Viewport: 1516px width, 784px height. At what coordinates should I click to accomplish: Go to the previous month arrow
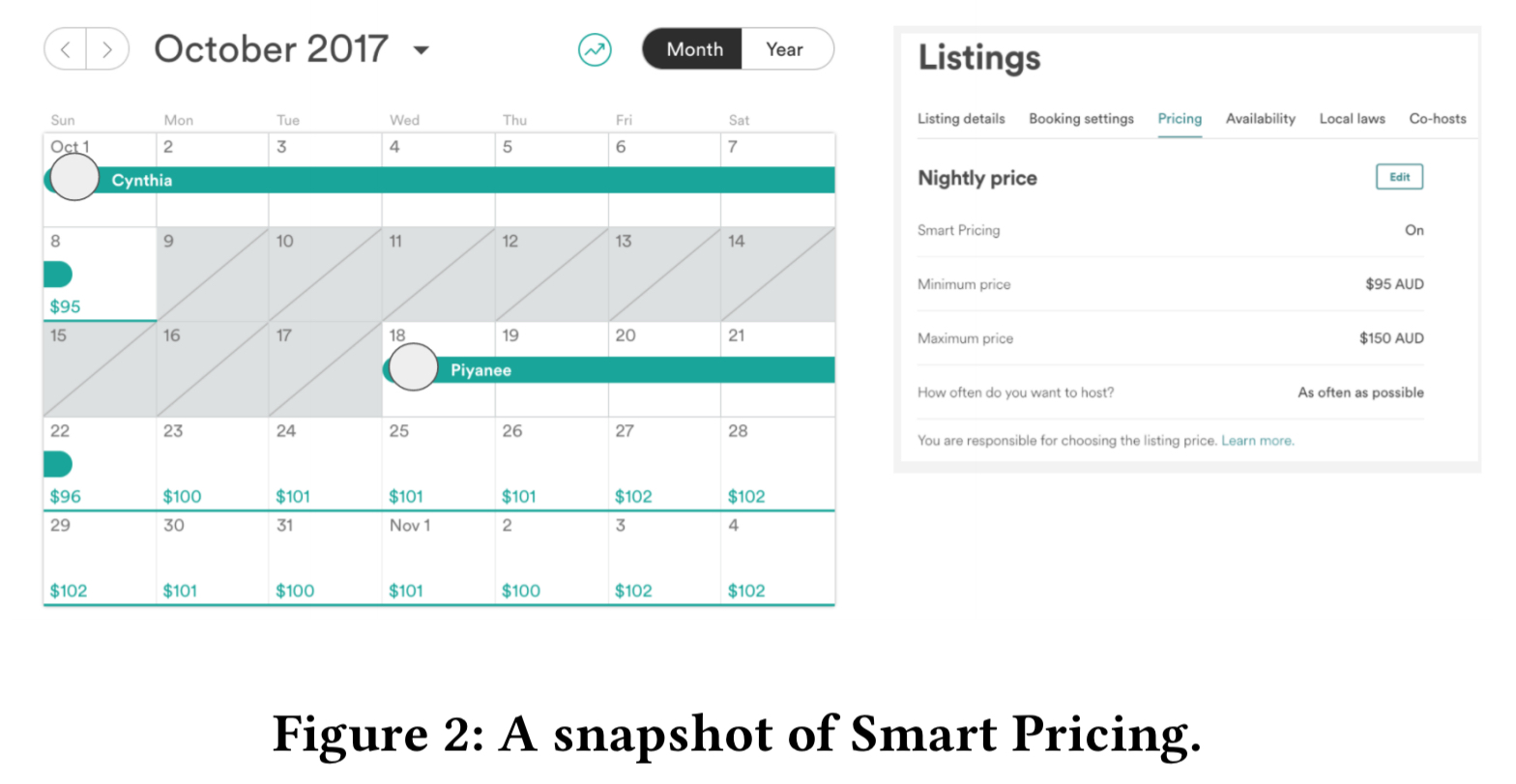click(x=66, y=49)
